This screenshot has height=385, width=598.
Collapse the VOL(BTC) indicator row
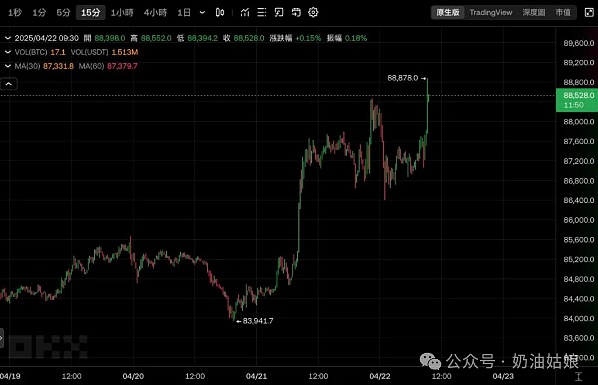tap(8, 52)
